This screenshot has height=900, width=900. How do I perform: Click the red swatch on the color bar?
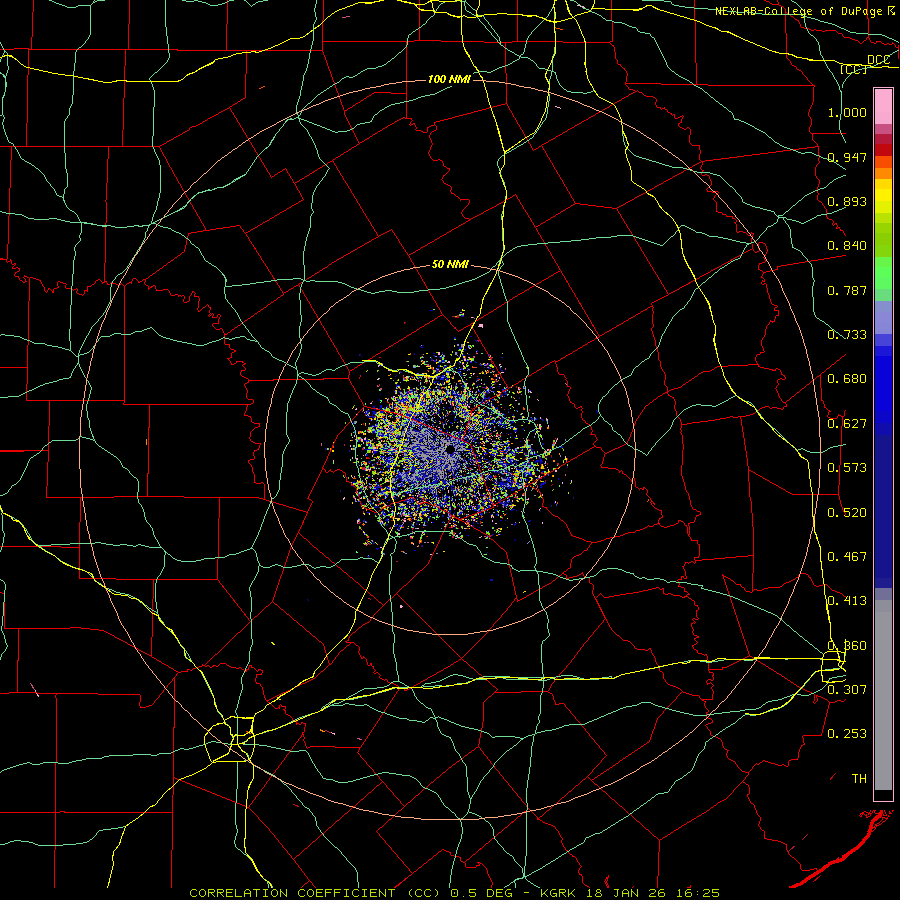(x=883, y=150)
